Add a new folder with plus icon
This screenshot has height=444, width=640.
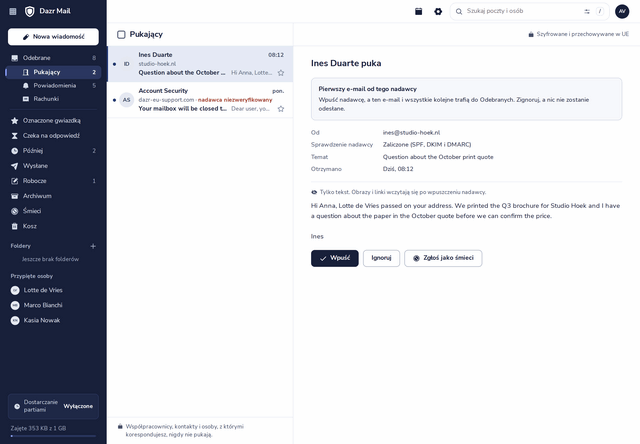click(x=93, y=246)
